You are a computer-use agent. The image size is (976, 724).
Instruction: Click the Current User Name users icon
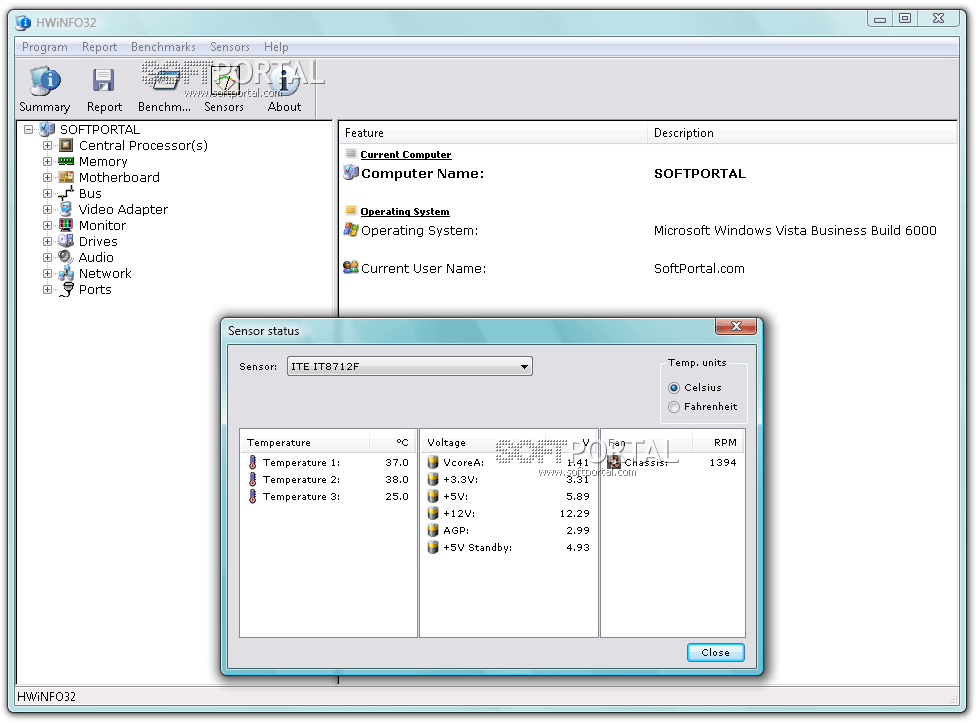coord(351,268)
